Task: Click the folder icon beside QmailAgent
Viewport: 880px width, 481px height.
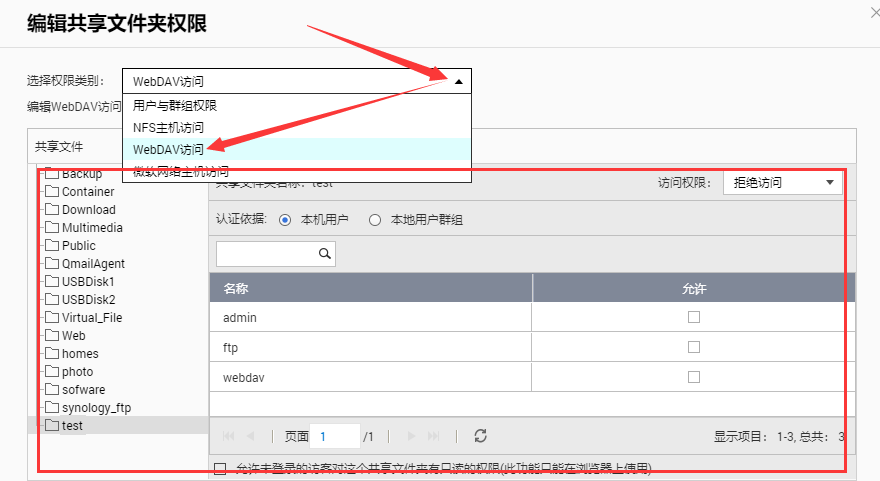Action: (x=52, y=263)
